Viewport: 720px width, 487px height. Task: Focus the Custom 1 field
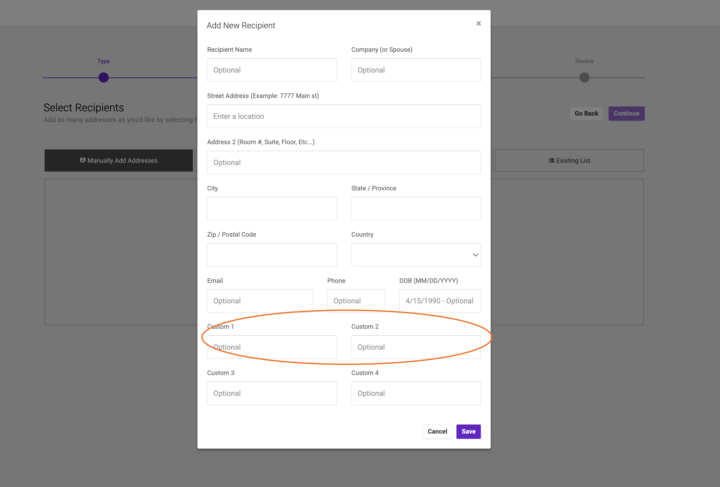[272, 347]
